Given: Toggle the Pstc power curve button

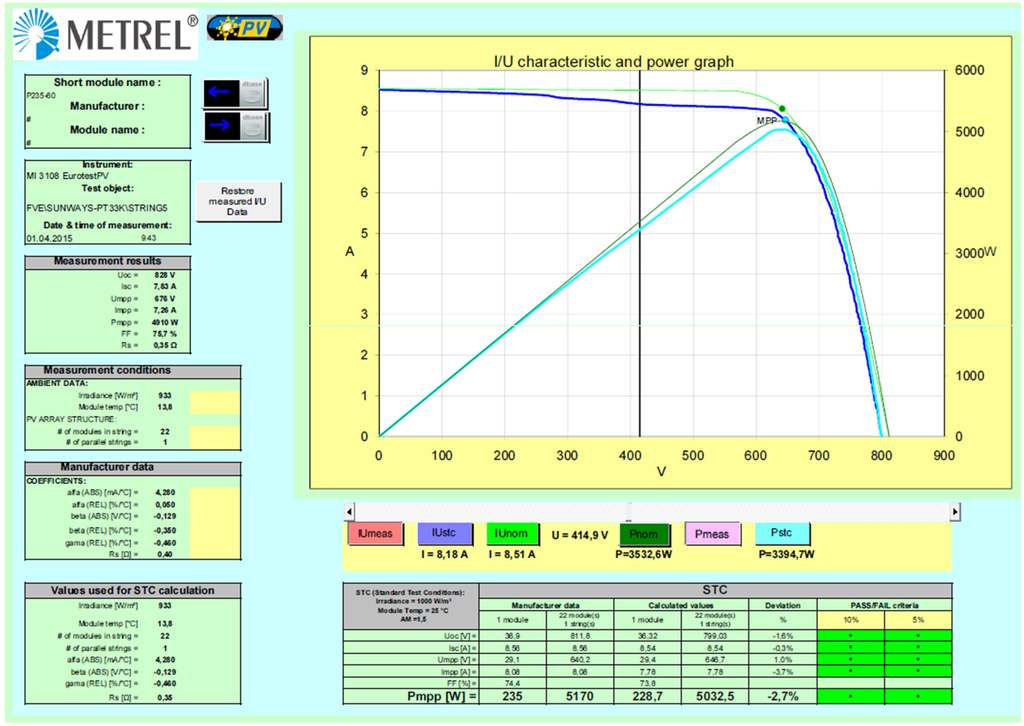Looking at the screenshot, I should (783, 535).
